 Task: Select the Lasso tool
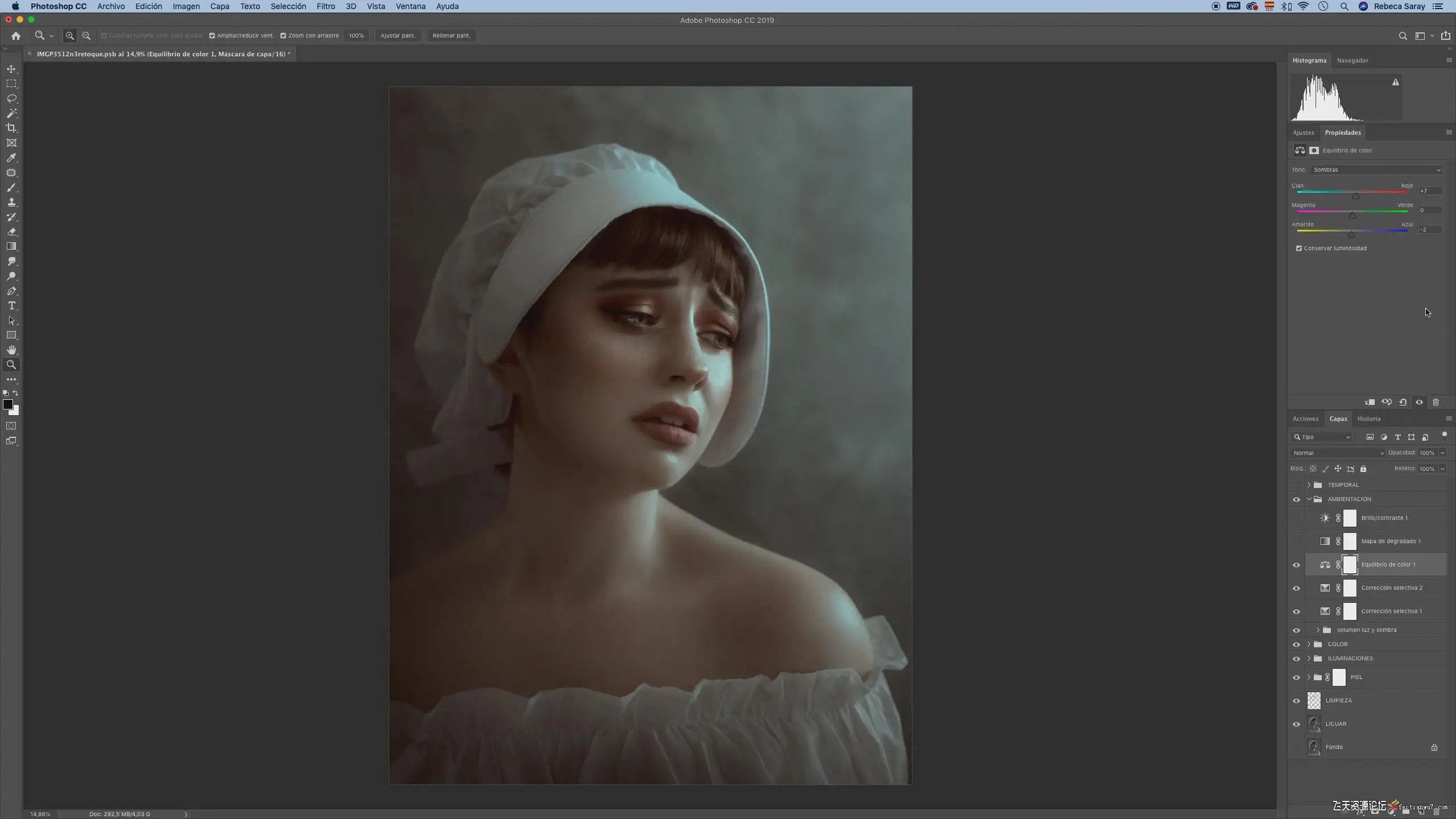click(11, 98)
